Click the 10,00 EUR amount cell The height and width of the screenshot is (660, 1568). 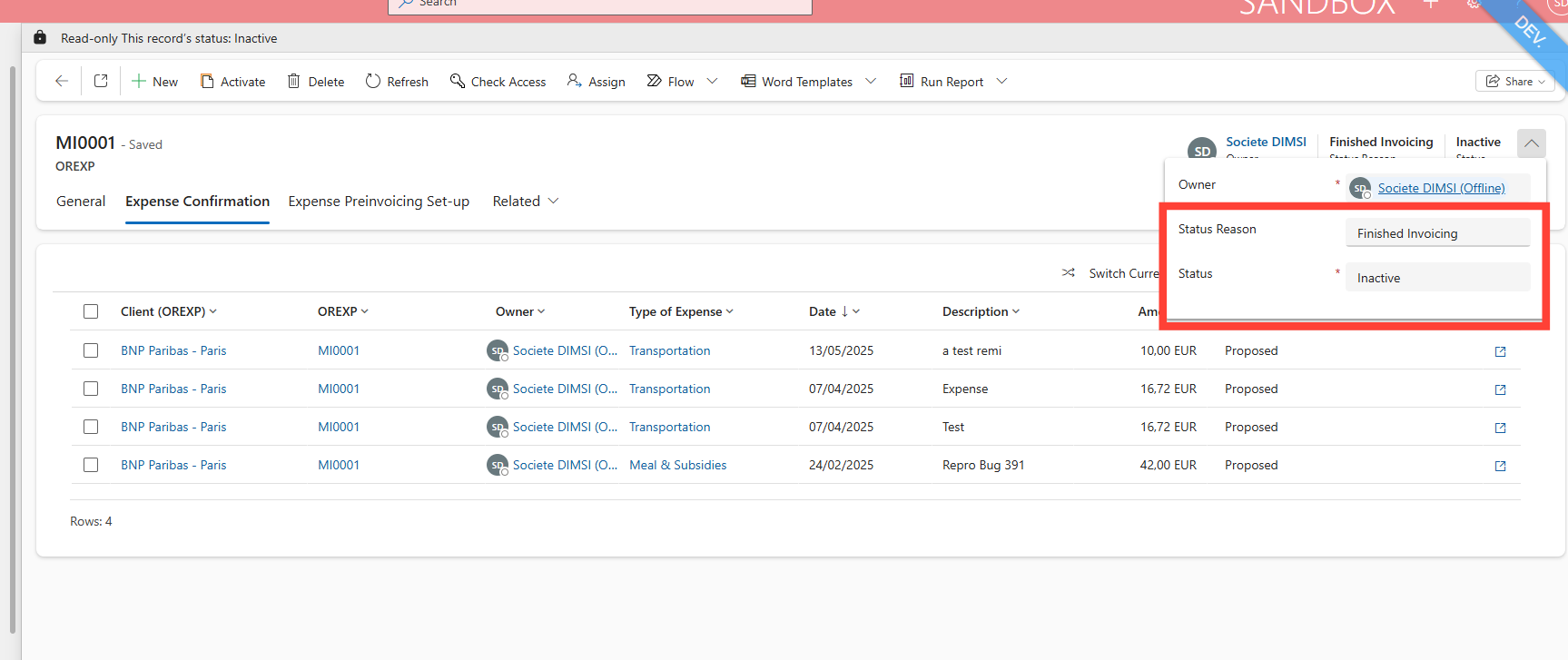pos(1168,350)
